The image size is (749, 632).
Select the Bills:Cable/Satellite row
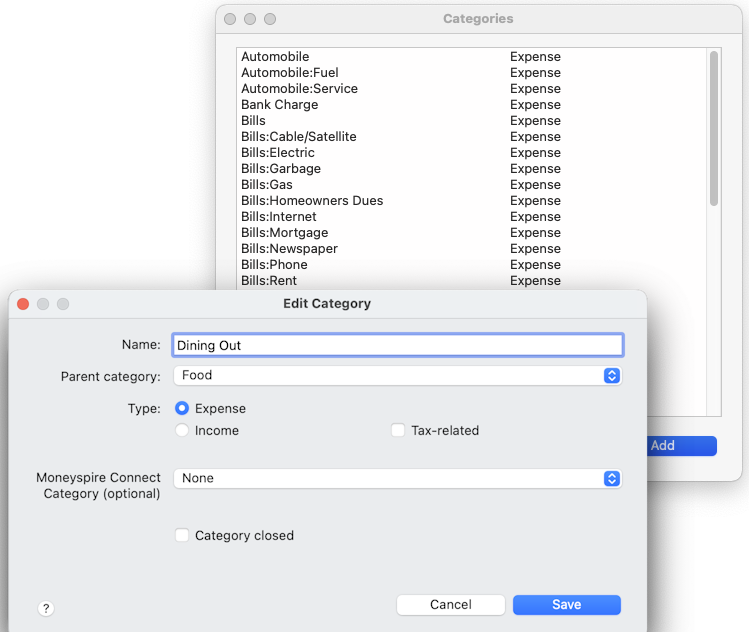pyautogui.click(x=471, y=137)
